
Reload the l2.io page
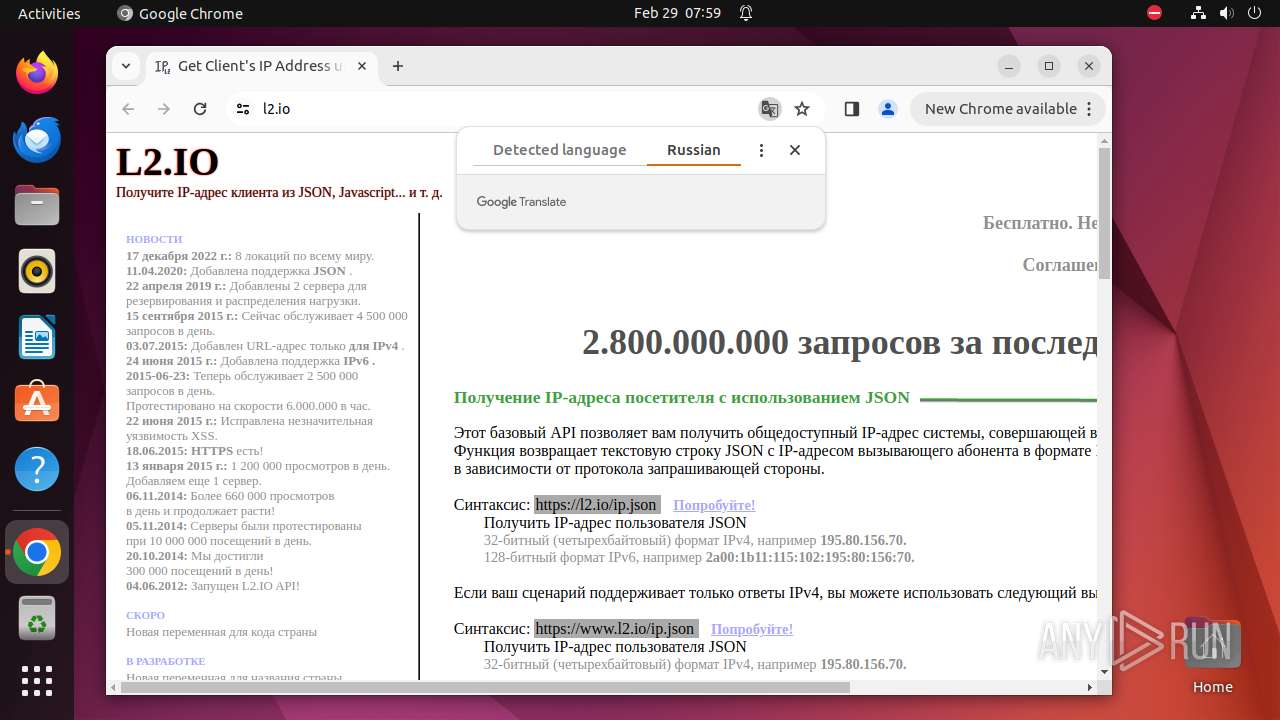pyautogui.click(x=200, y=109)
